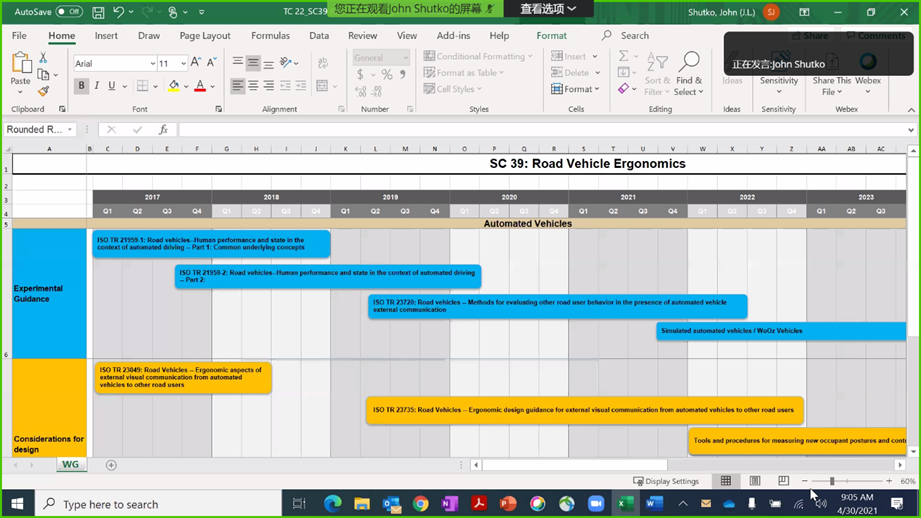Click the Display Settings button

coord(666,481)
